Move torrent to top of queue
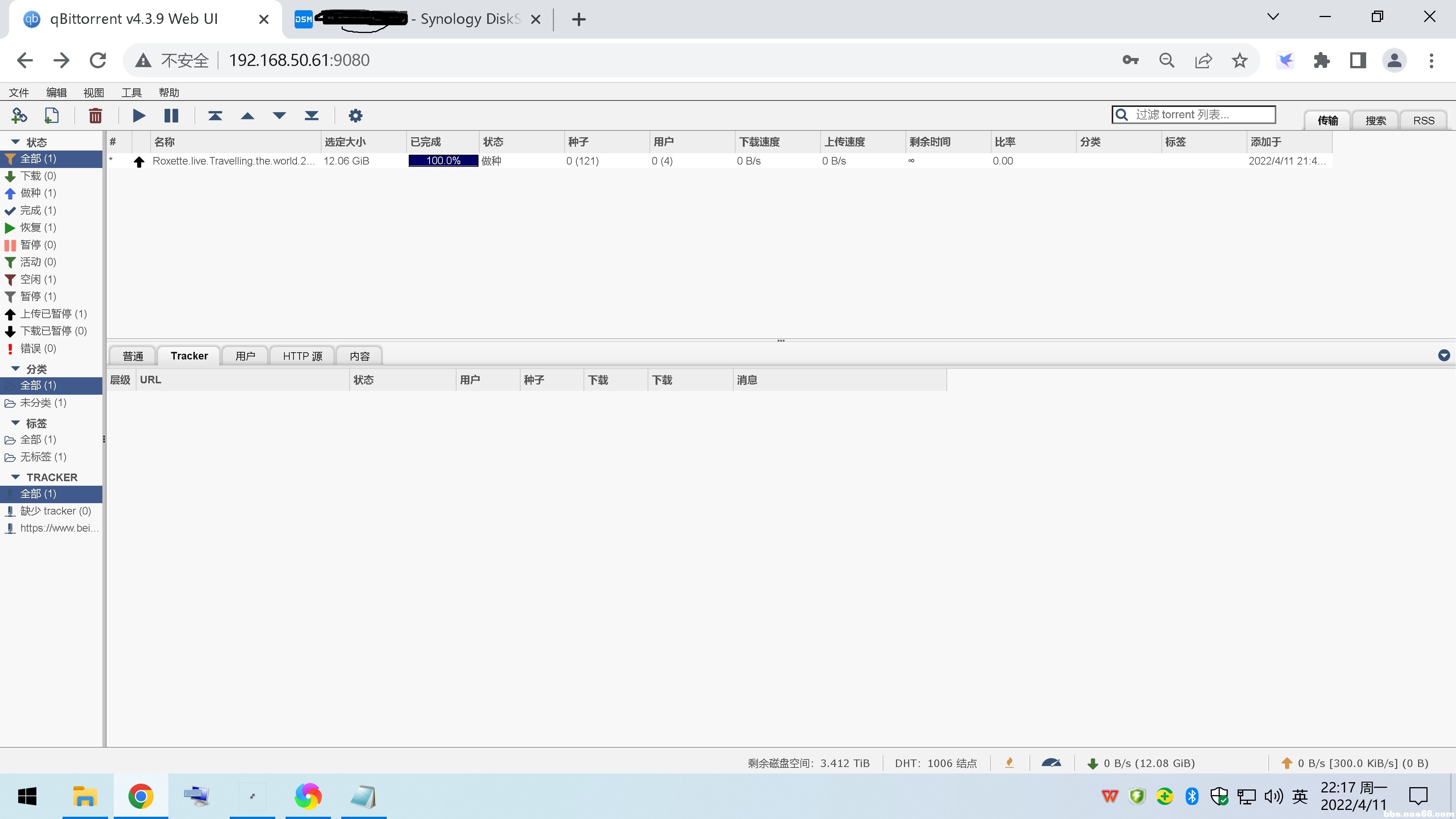 [215, 115]
